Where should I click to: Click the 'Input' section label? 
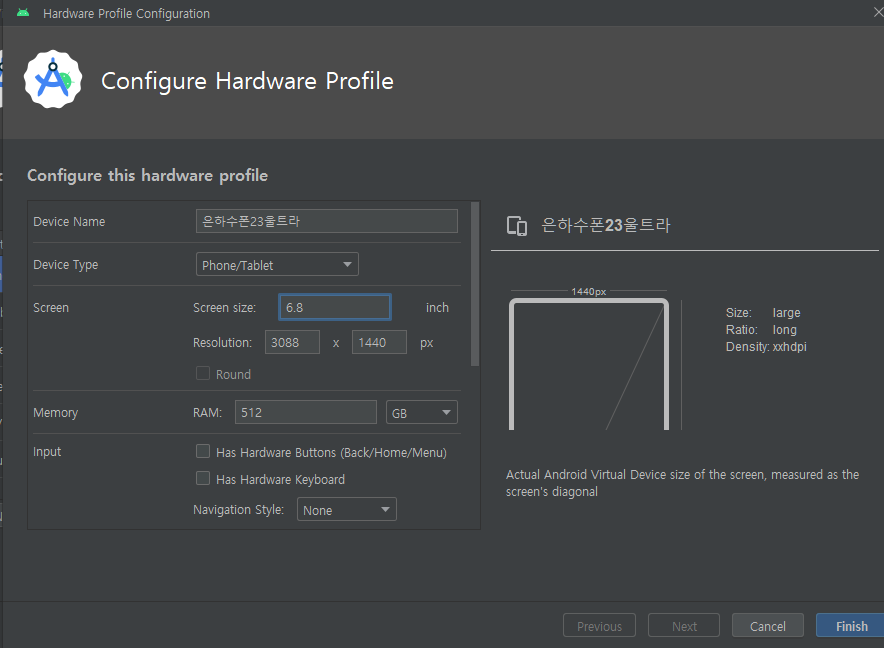click(47, 452)
